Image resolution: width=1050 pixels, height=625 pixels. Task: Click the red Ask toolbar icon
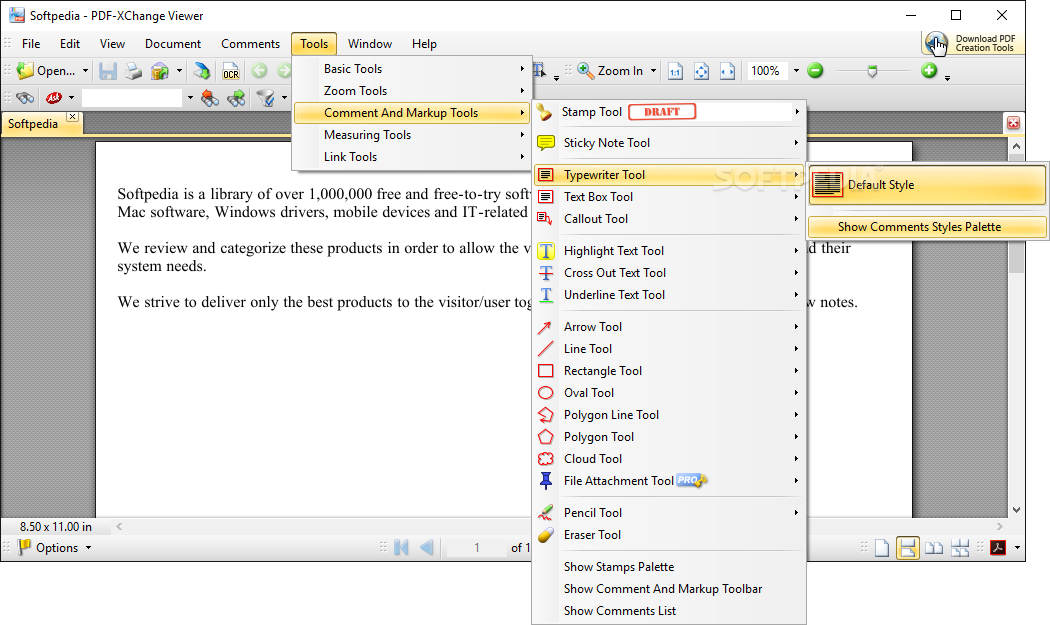(54, 98)
